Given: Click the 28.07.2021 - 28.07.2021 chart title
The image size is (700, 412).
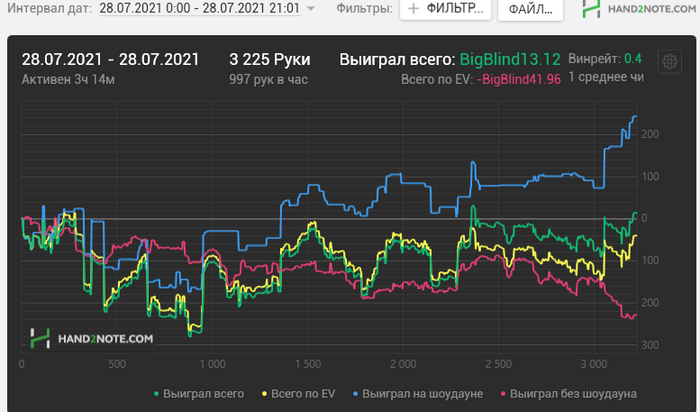Looking at the screenshot, I should pyautogui.click(x=110, y=59).
